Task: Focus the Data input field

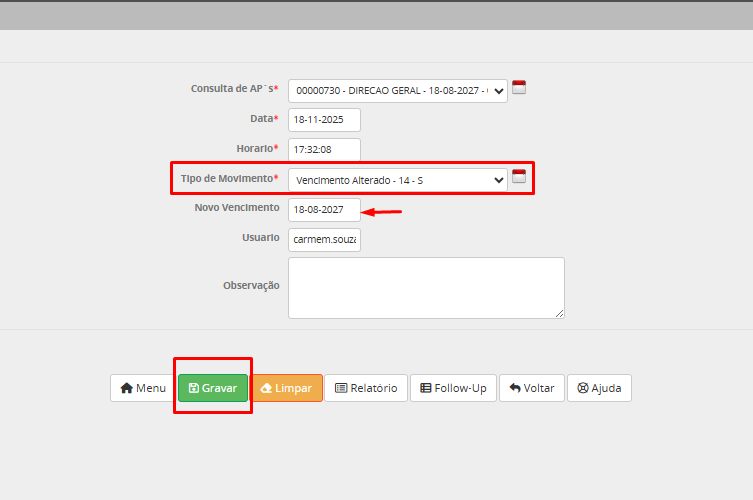Action: point(324,120)
